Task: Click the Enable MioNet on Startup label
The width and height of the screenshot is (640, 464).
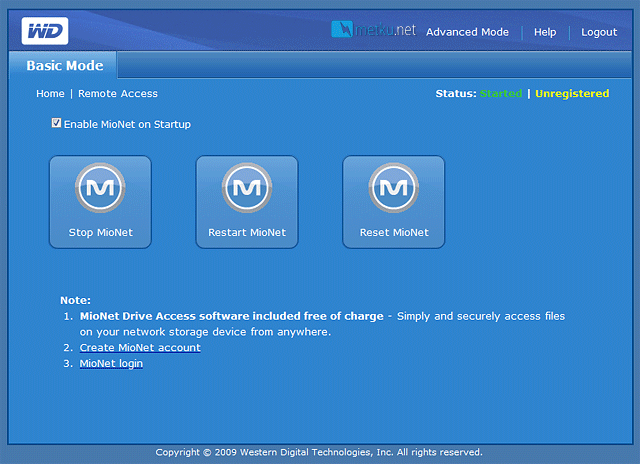Action: pyautogui.click(x=127, y=124)
